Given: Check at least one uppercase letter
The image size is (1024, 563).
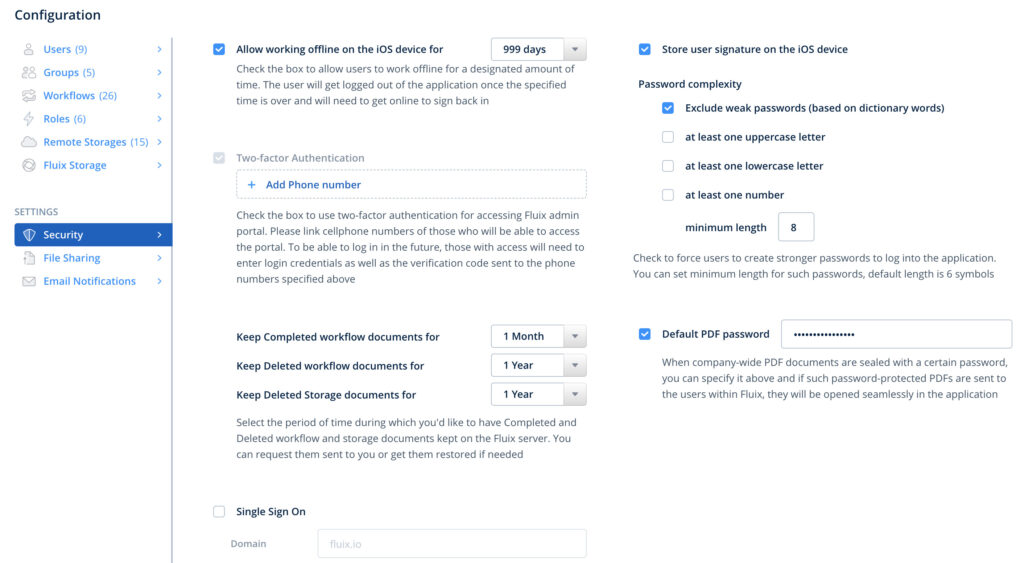Looking at the screenshot, I should point(668,137).
